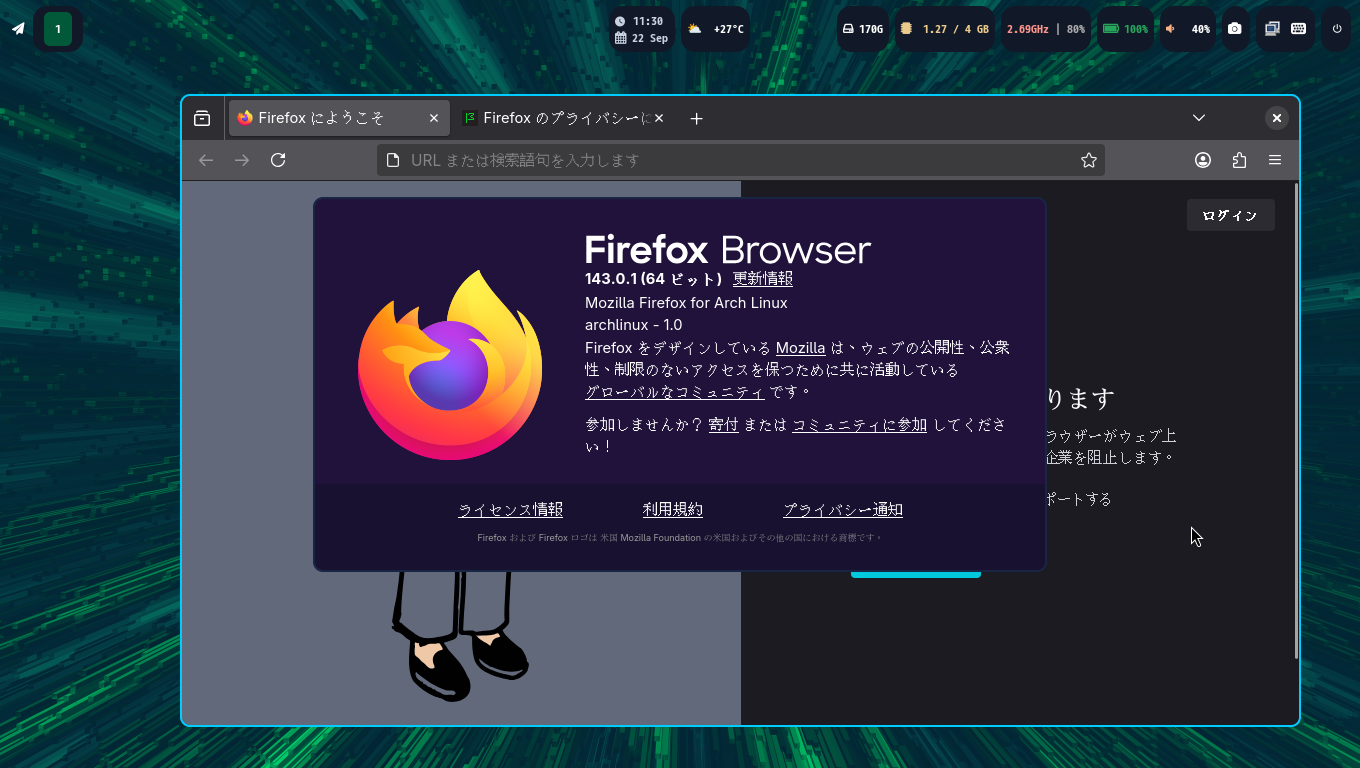This screenshot has width=1360, height=768.
Task: Open the extensions puzzle icon
Action: (1239, 160)
